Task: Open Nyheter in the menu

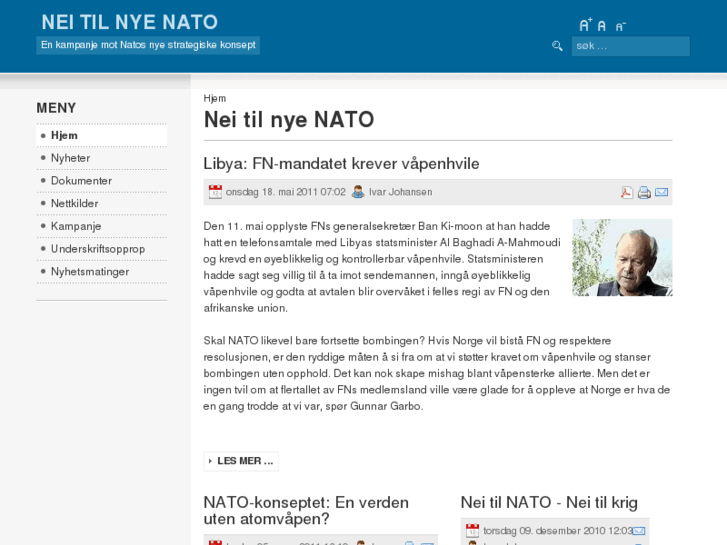Action: (102, 158)
